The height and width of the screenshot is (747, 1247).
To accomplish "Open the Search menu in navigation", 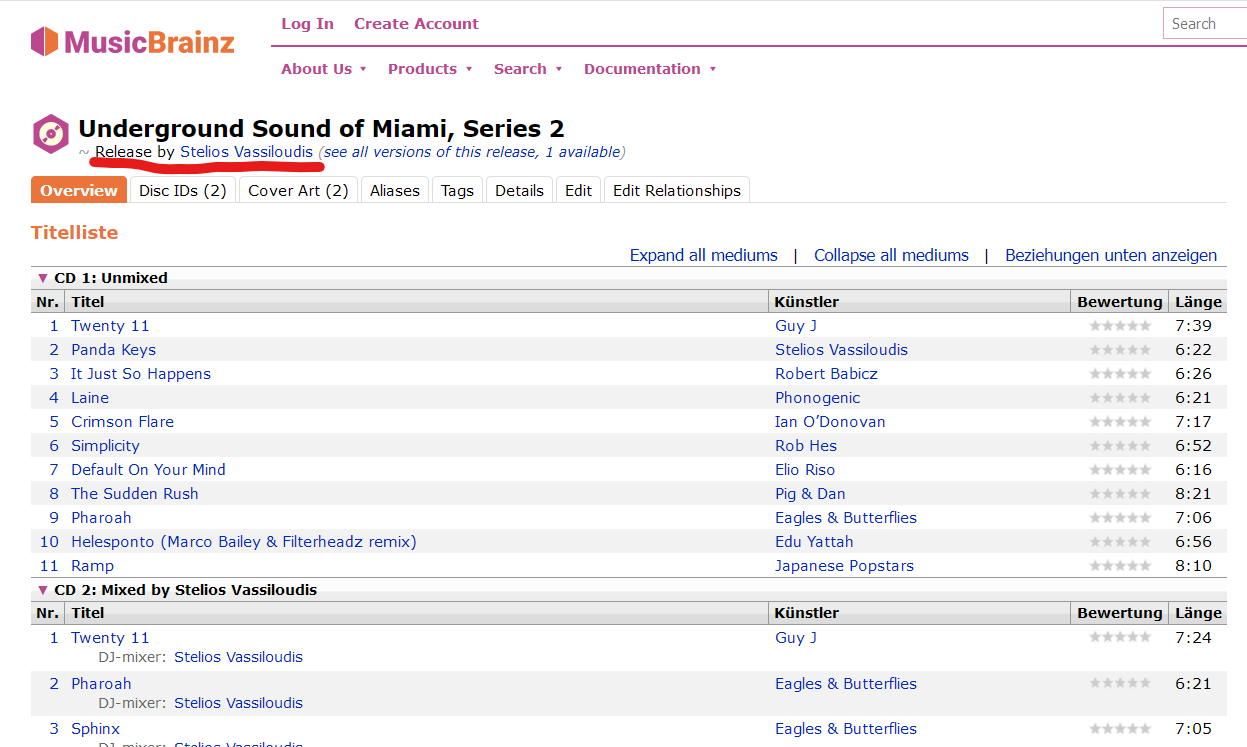I will point(528,69).
